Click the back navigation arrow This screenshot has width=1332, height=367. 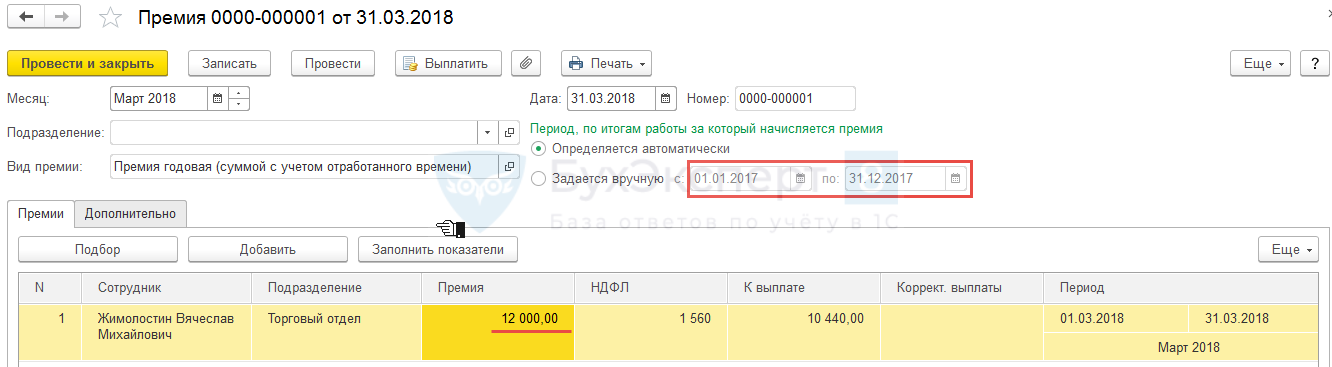pos(27,18)
